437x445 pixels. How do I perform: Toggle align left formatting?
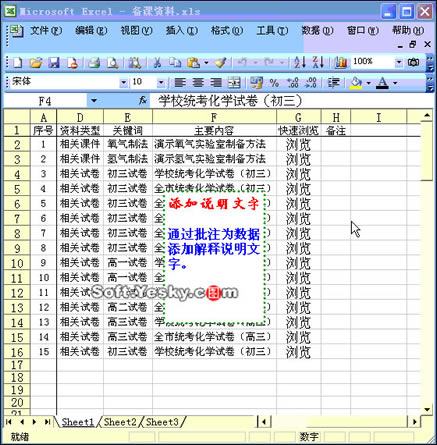point(180,82)
